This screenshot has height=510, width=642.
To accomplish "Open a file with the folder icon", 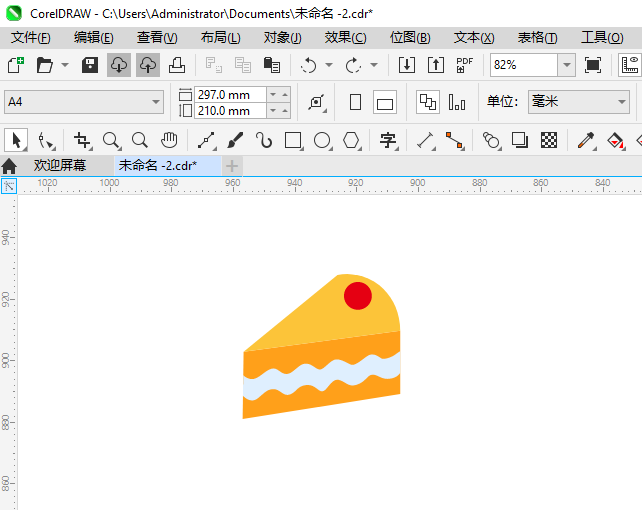I will pos(44,65).
